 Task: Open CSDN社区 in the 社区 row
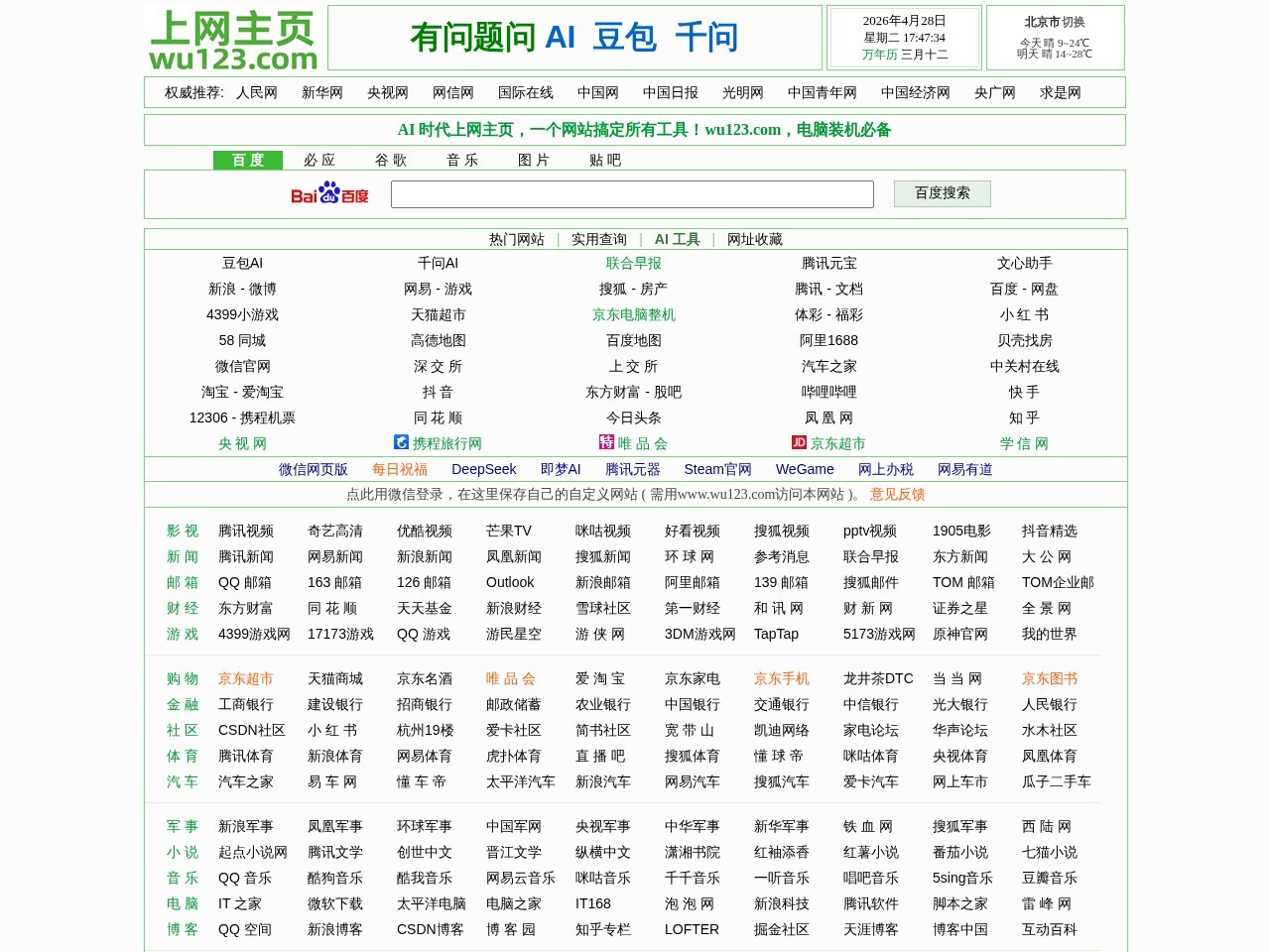[x=252, y=730]
